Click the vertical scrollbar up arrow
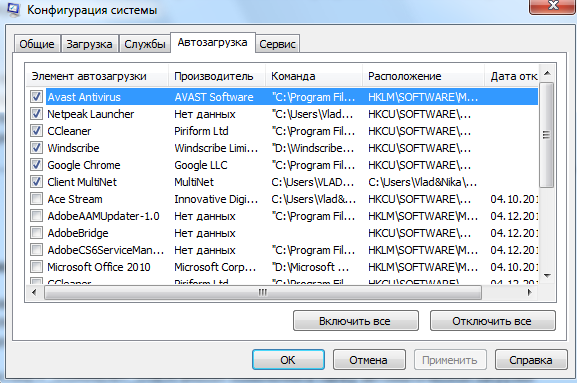 tap(547, 73)
